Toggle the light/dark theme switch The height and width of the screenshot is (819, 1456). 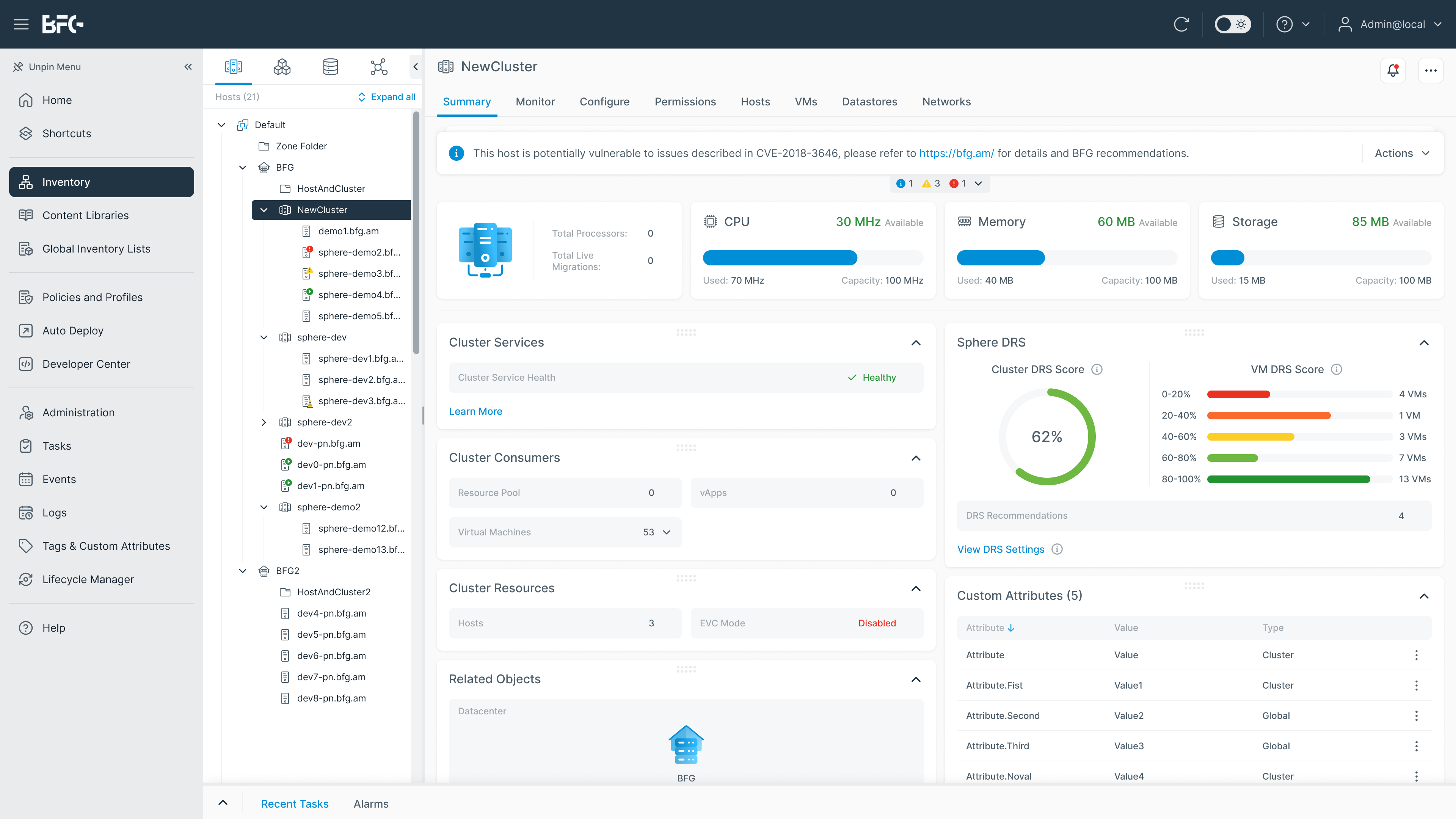pos(1233,24)
